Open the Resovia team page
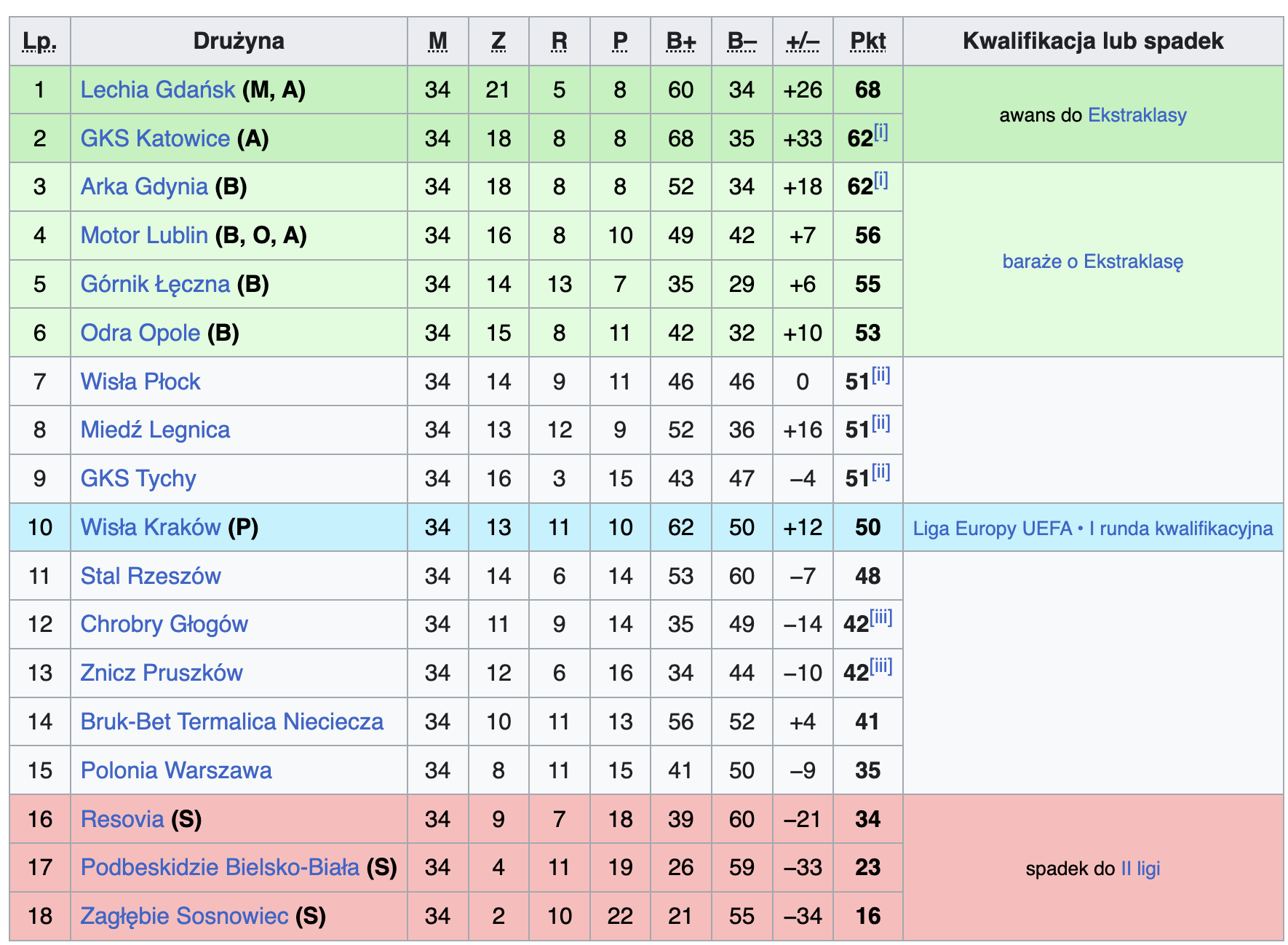1288x945 pixels. [122, 819]
